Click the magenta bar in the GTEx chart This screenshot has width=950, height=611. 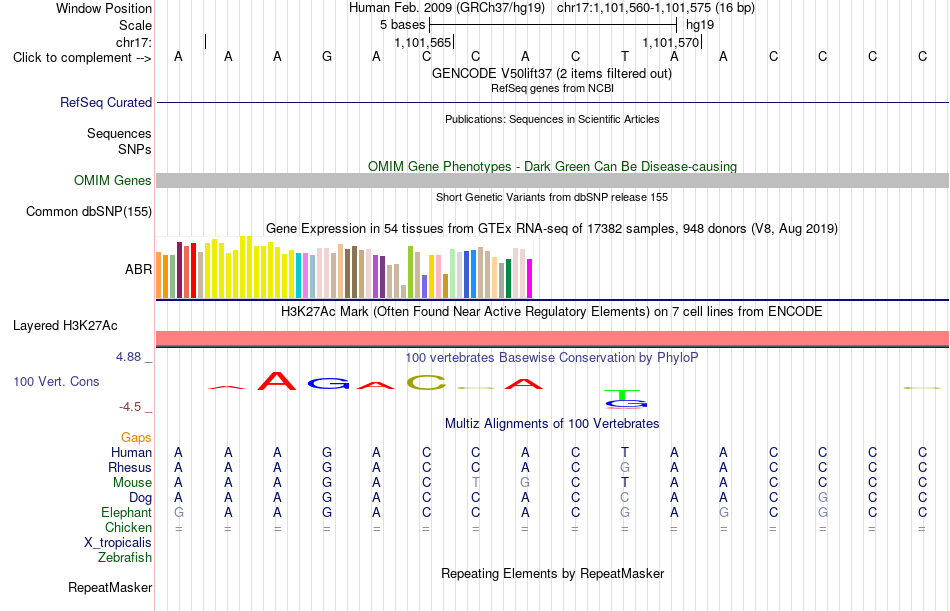[x=530, y=279]
